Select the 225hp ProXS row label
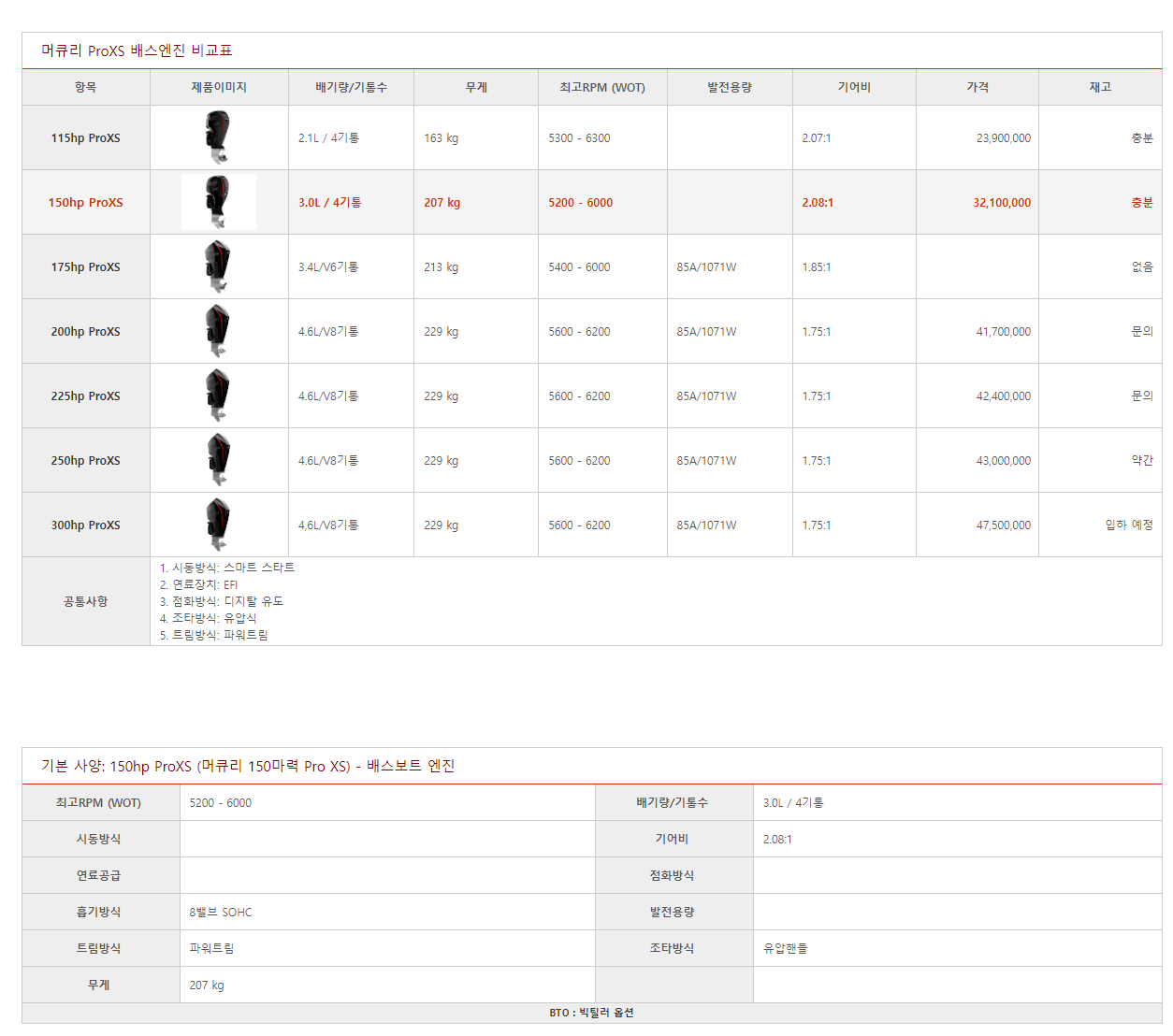Screen dimensions: 1173x1036 click(x=86, y=396)
